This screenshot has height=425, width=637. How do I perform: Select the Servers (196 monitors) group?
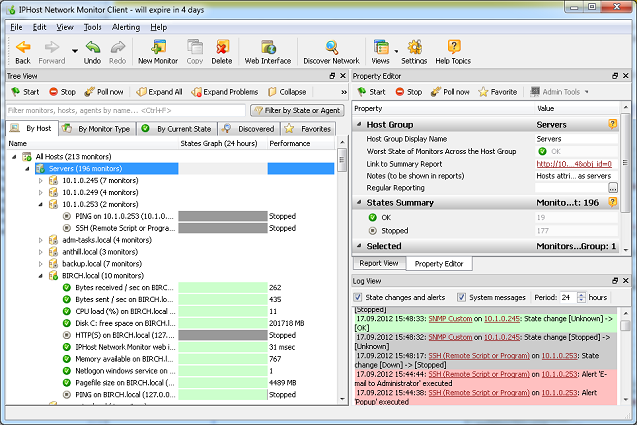click(85, 169)
